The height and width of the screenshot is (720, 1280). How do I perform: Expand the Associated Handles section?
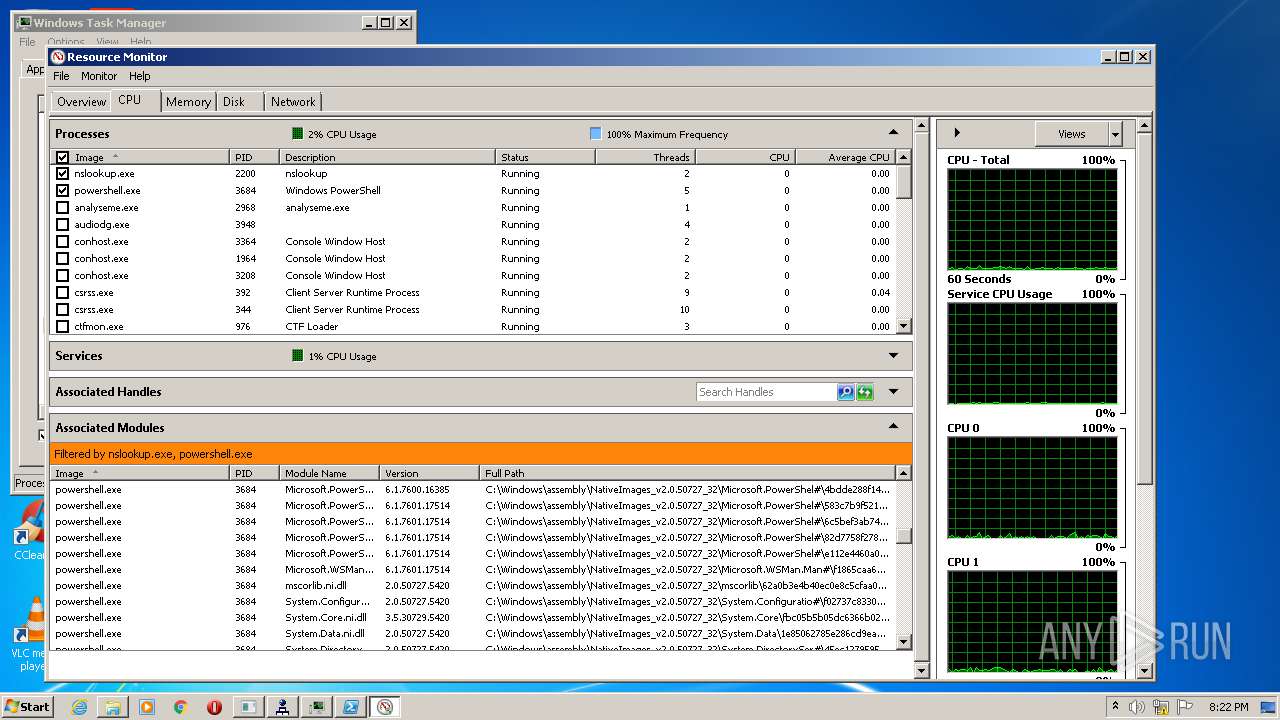click(893, 391)
